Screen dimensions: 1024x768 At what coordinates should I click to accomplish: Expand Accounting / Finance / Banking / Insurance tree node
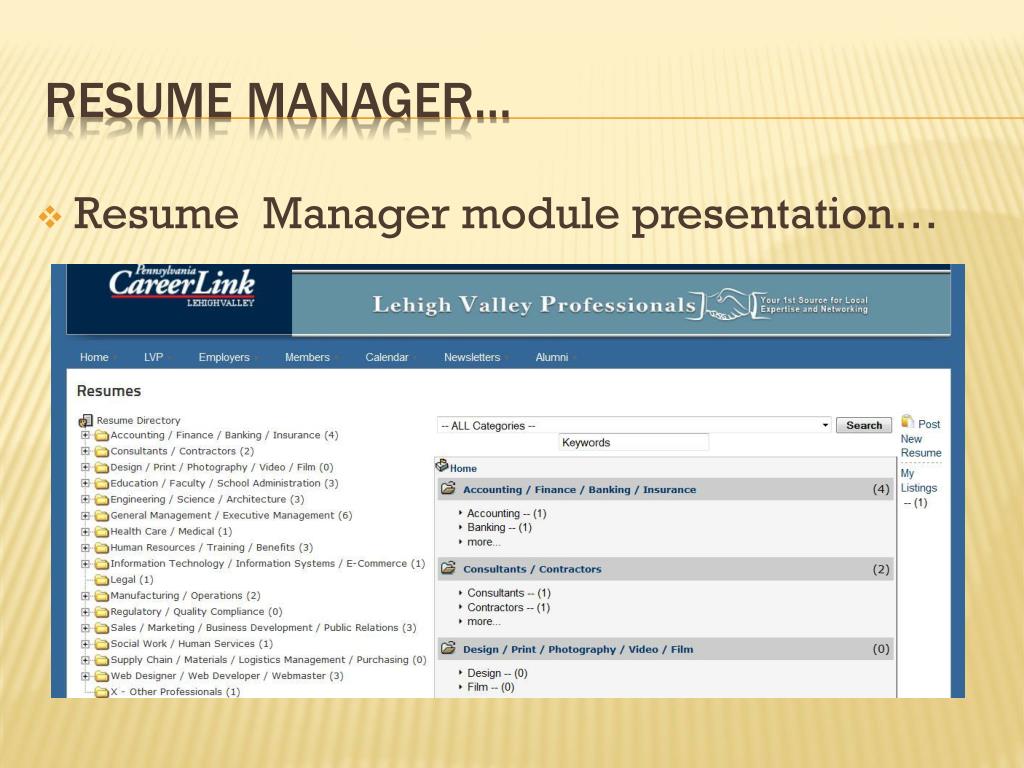coord(85,435)
